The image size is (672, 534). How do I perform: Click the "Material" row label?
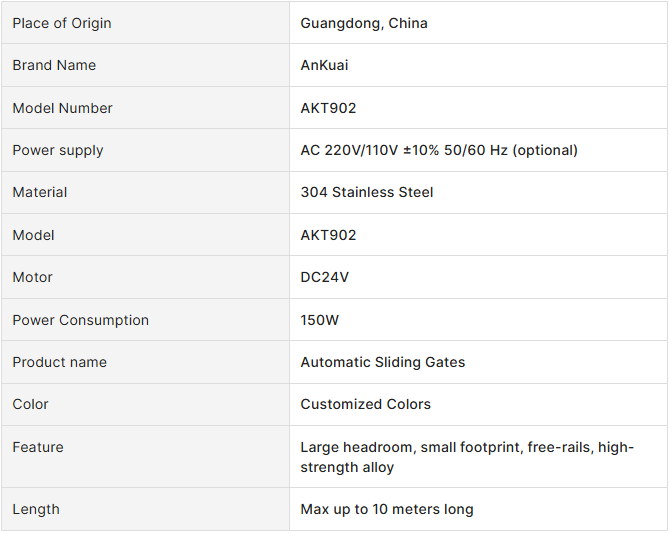[x=40, y=192]
